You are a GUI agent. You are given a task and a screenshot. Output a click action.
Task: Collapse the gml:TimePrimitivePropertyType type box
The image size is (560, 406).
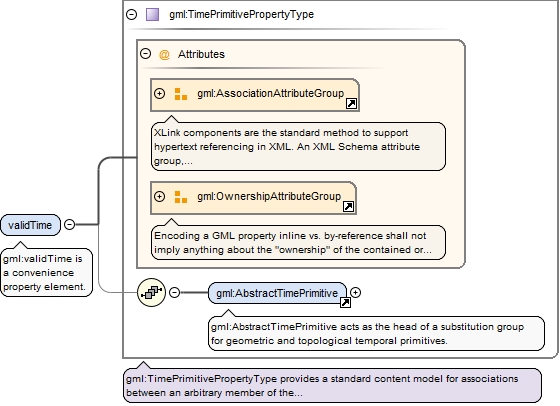point(132,14)
